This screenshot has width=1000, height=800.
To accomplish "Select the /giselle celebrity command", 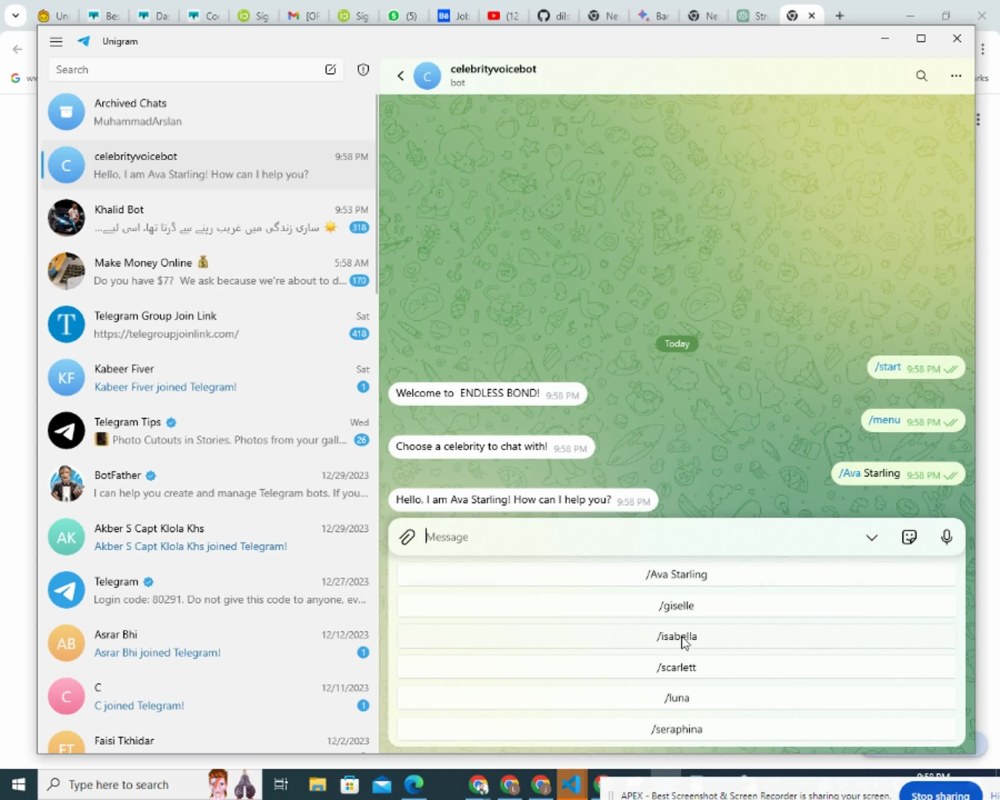I will click(x=676, y=605).
